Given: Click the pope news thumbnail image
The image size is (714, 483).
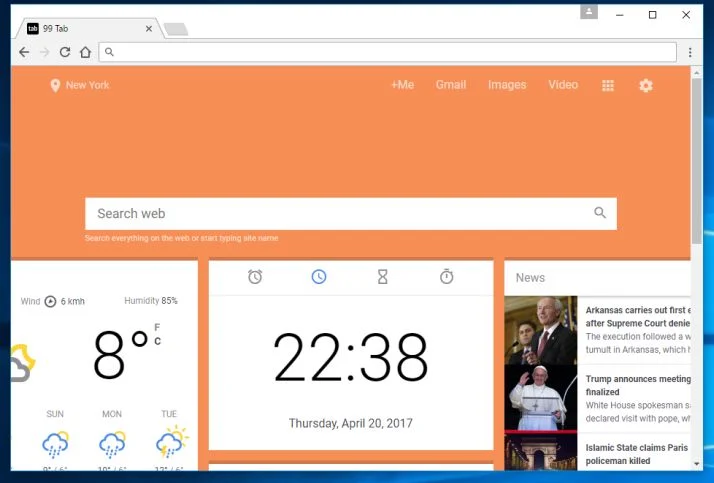Looking at the screenshot, I should (541, 398).
